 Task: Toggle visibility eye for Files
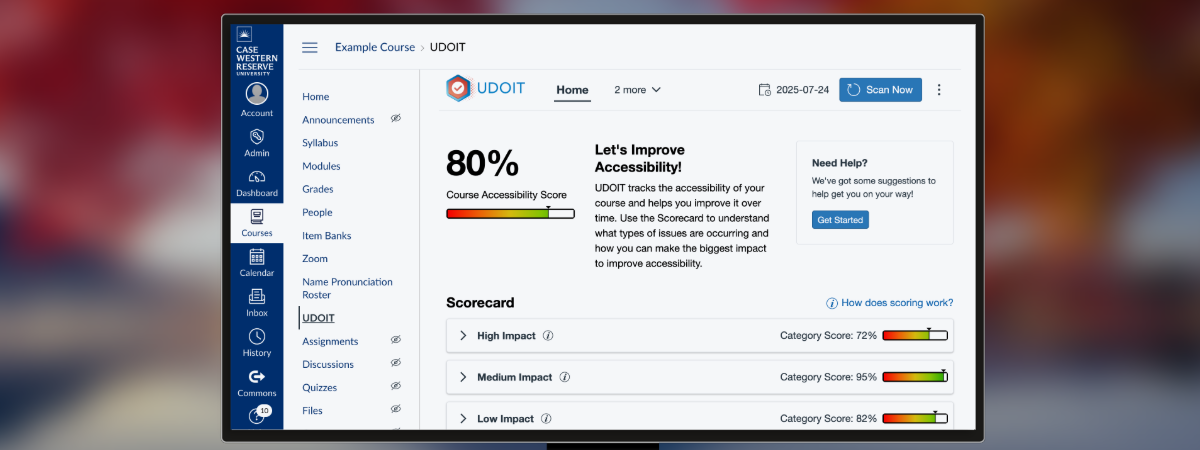tap(396, 410)
